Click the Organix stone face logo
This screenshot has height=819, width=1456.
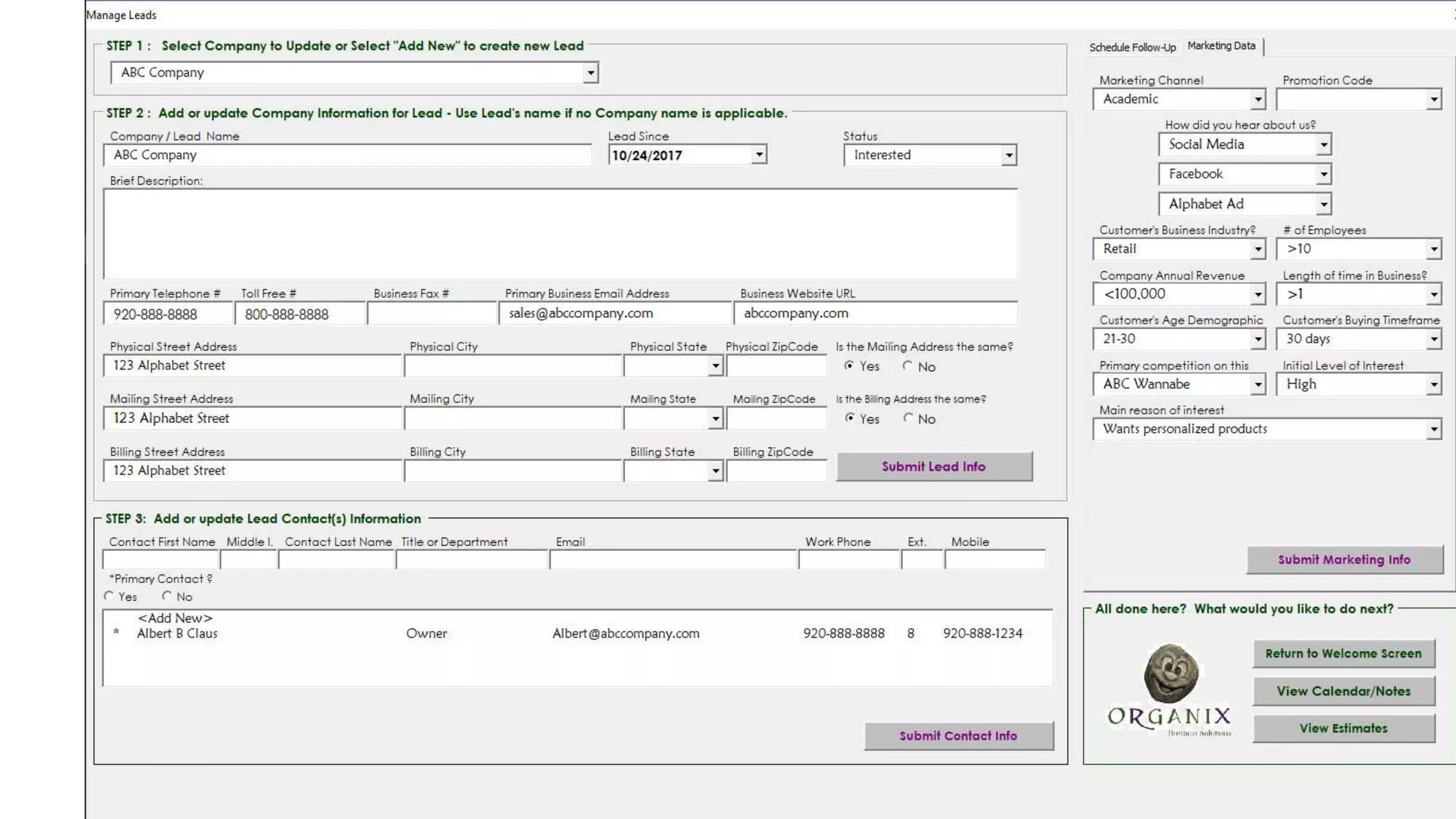coord(1170,673)
